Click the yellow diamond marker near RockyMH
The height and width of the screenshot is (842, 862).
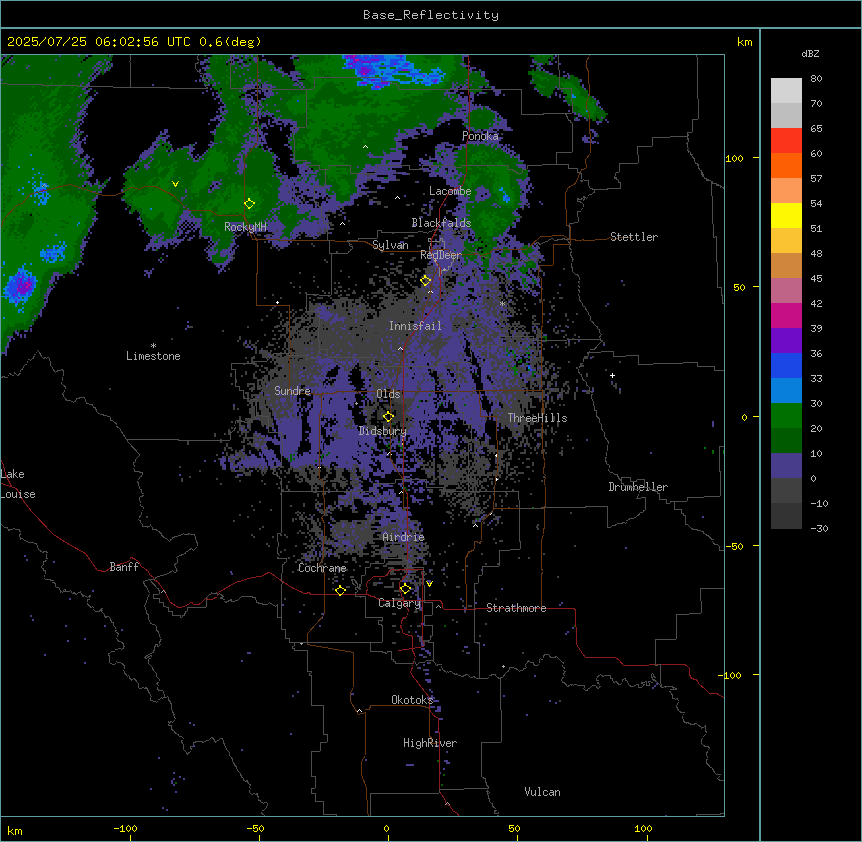[x=250, y=204]
